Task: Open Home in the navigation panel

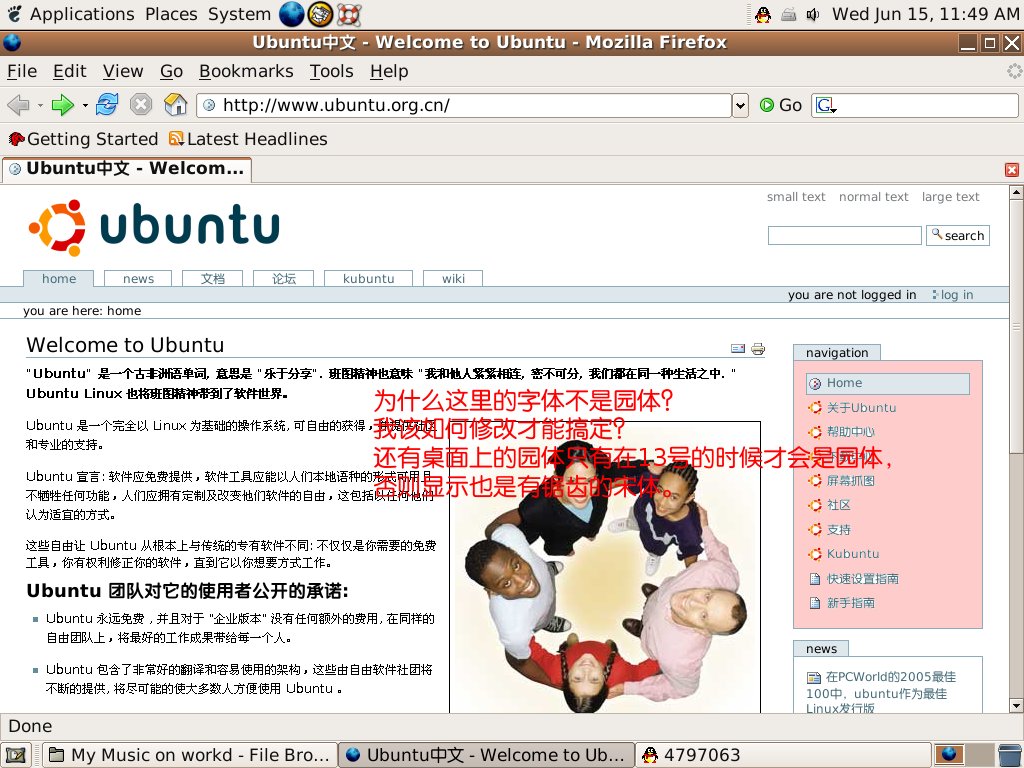Action: (x=888, y=383)
